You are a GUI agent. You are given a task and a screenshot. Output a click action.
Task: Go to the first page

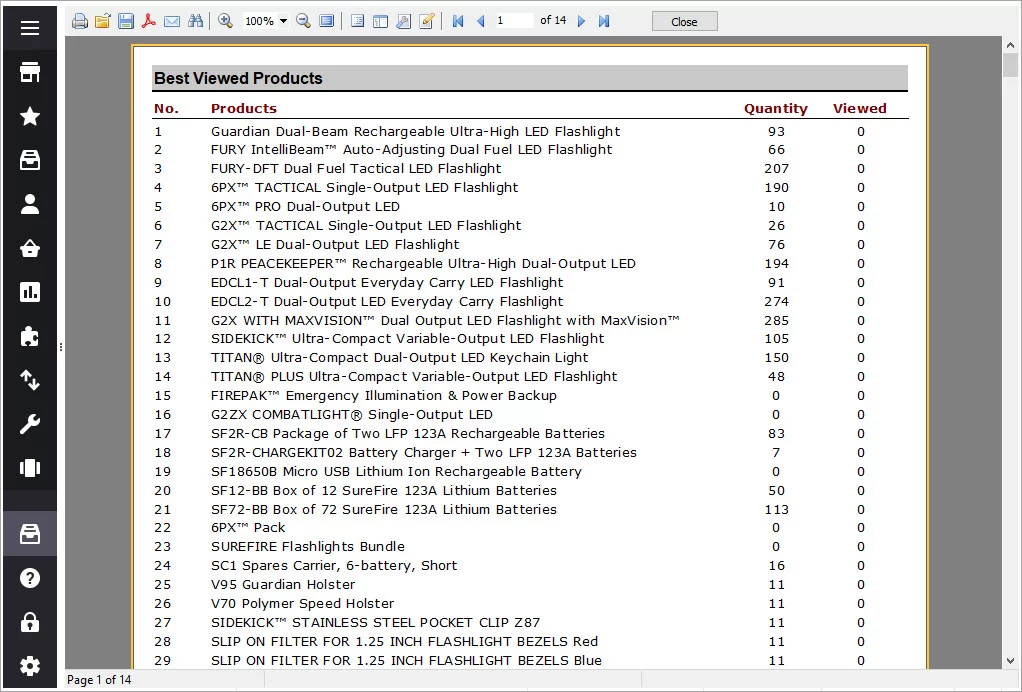click(x=458, y=22)
